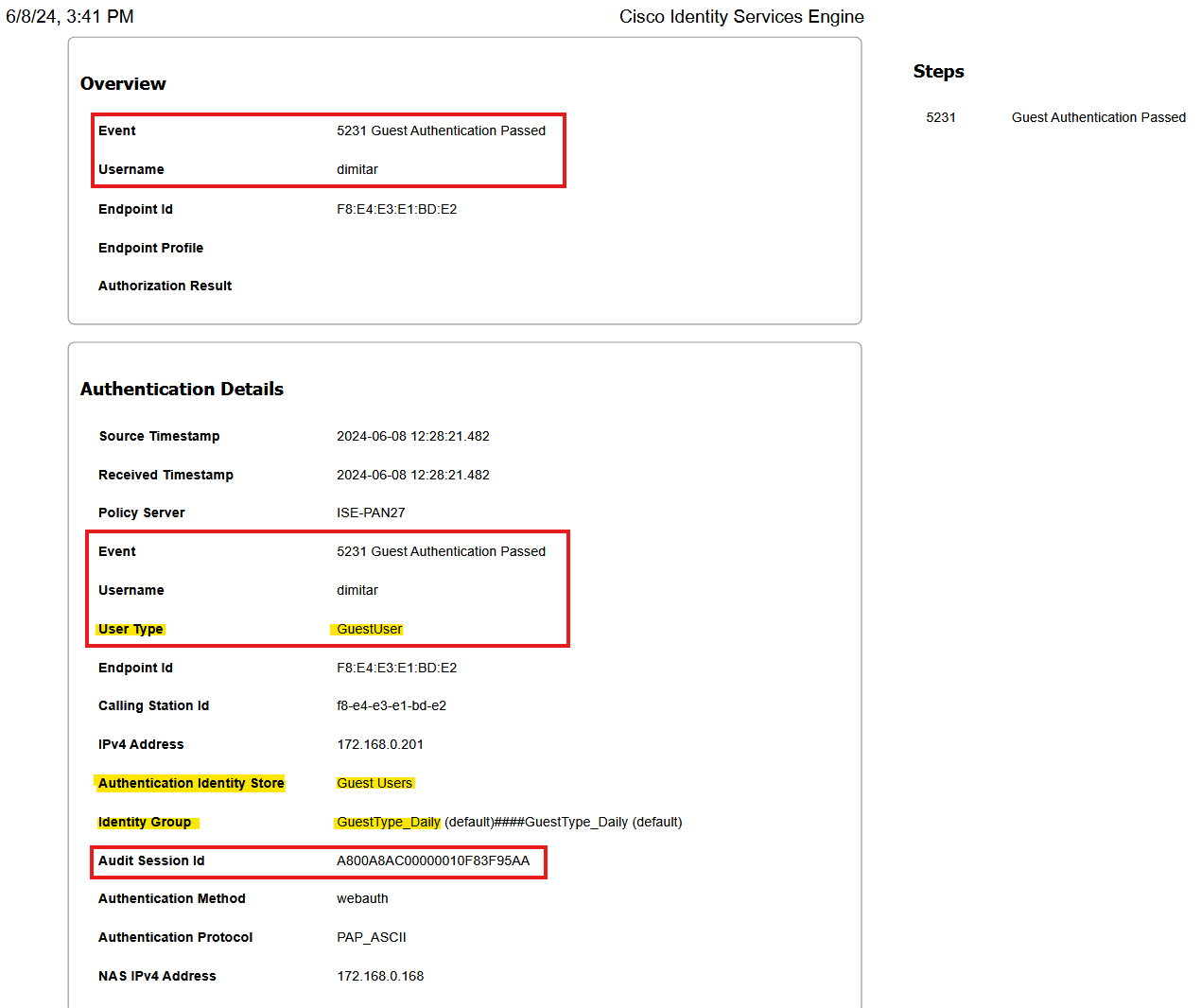Click Calling Station Id value f8-e4-e3-e1-bd-e2
Screen dimensions: 1201x1008
pos(391,706)
